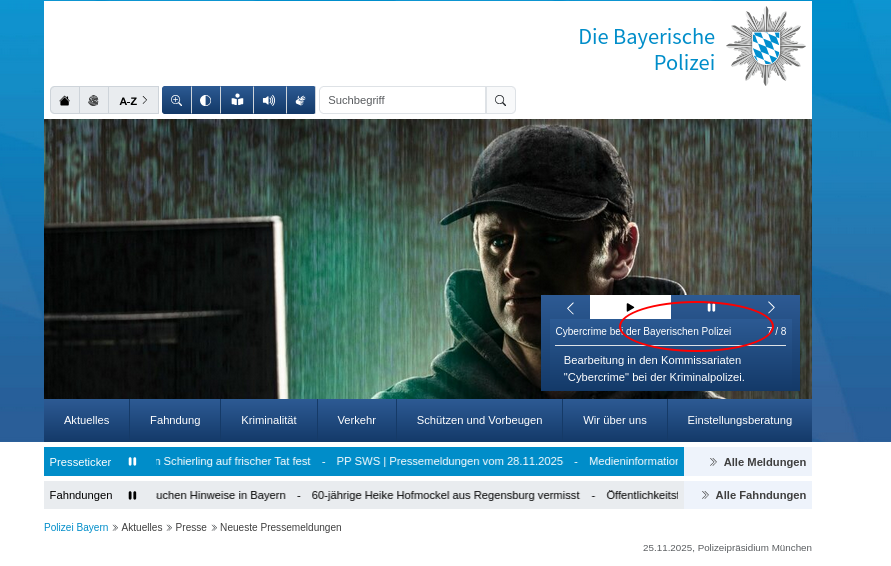Screen dimensions: 891x566
Task: Go to previous slide in carousel
Action: pyautogui.click(x=570, y=307)
